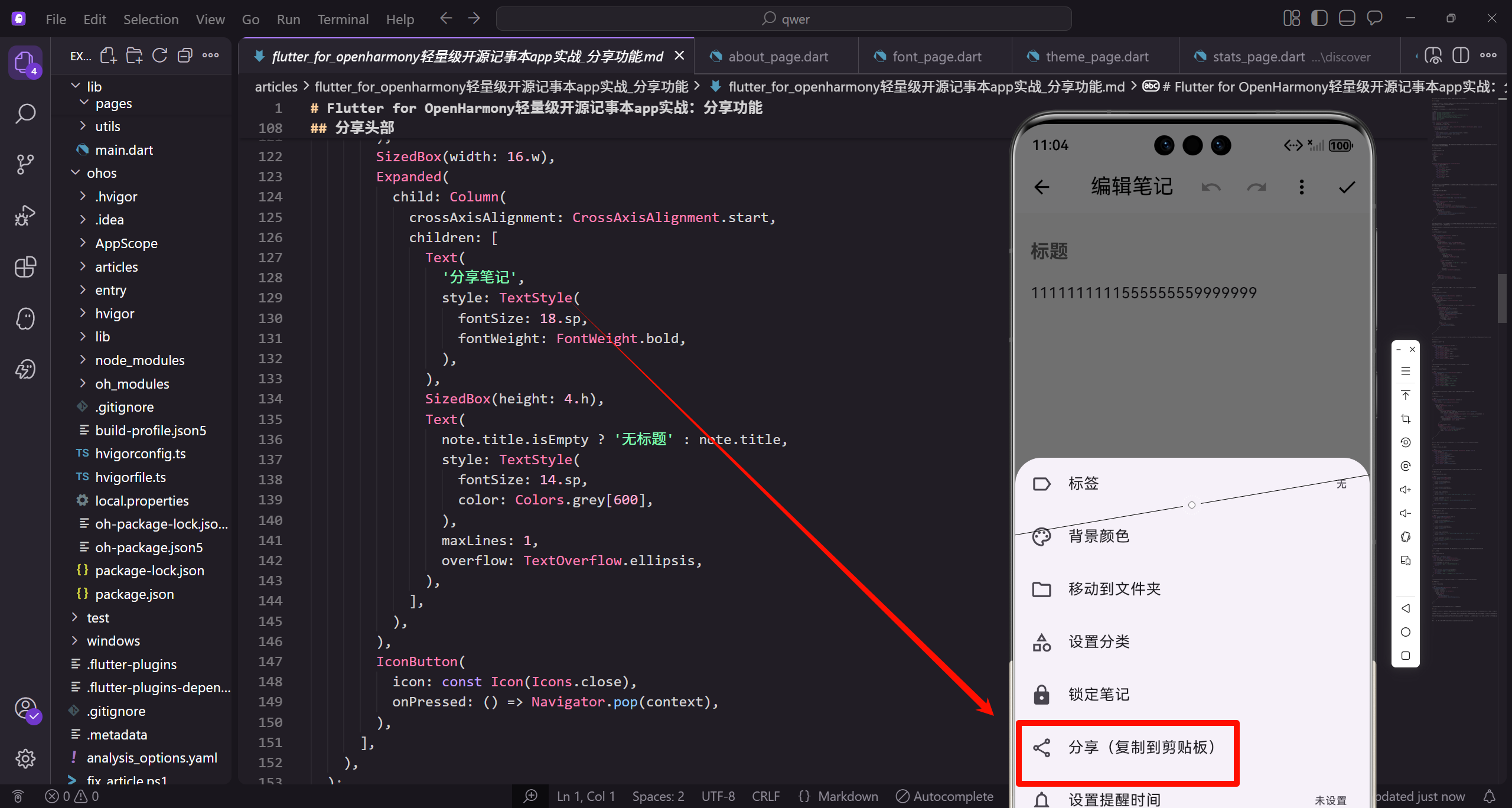The image size is (1512, 808).
Task: Open the Accounts icon in activity bar
Action: tap(25, 708)
